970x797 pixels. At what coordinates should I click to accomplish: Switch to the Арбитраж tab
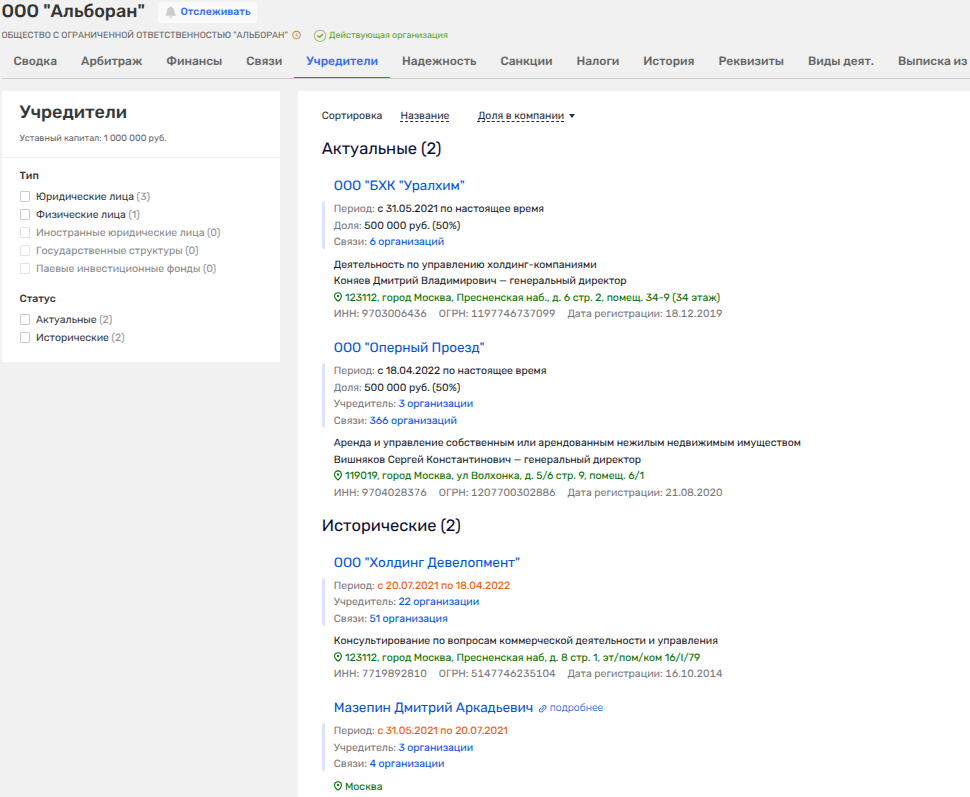point(111,61)
